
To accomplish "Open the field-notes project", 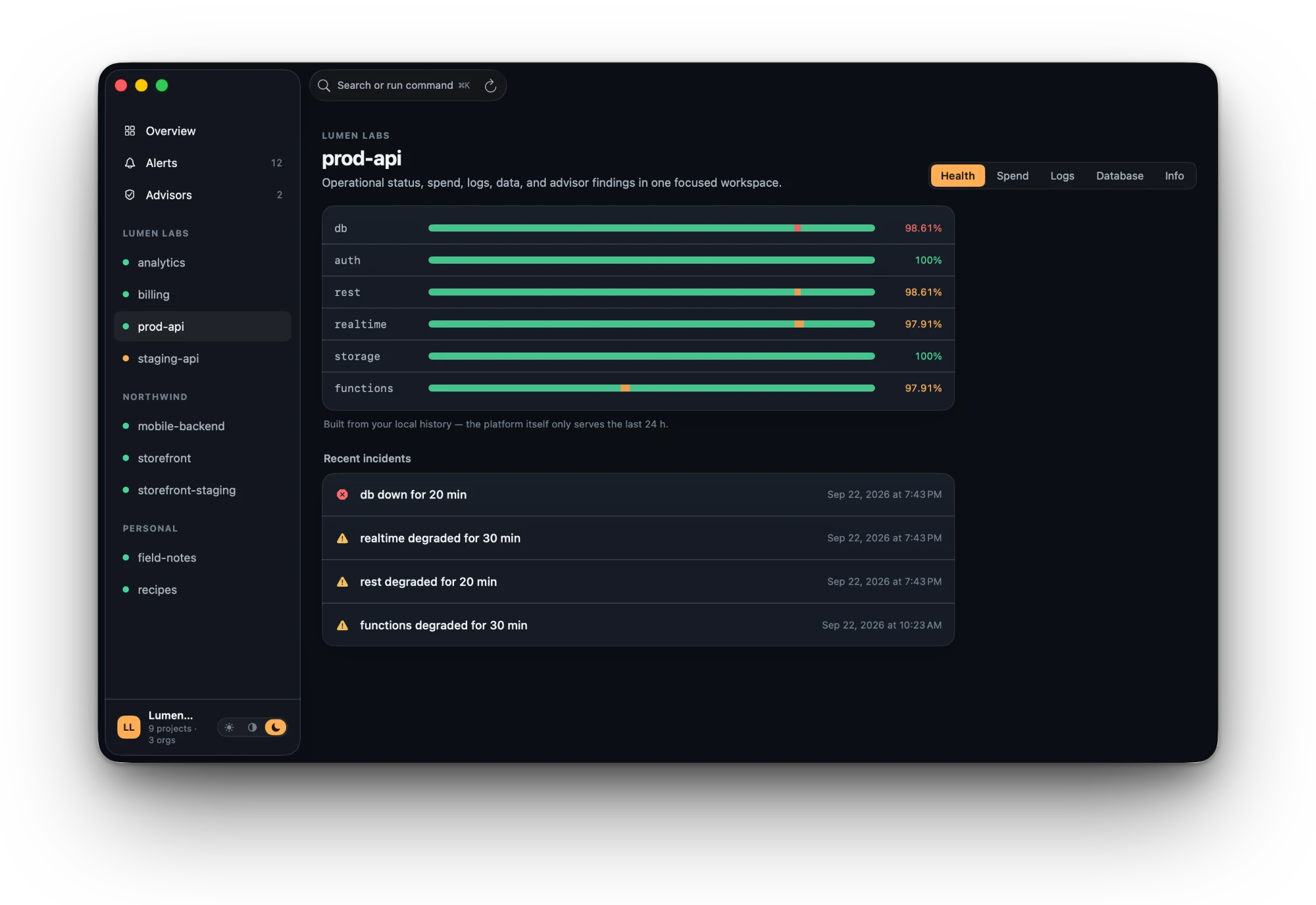I will pos(203,558).
